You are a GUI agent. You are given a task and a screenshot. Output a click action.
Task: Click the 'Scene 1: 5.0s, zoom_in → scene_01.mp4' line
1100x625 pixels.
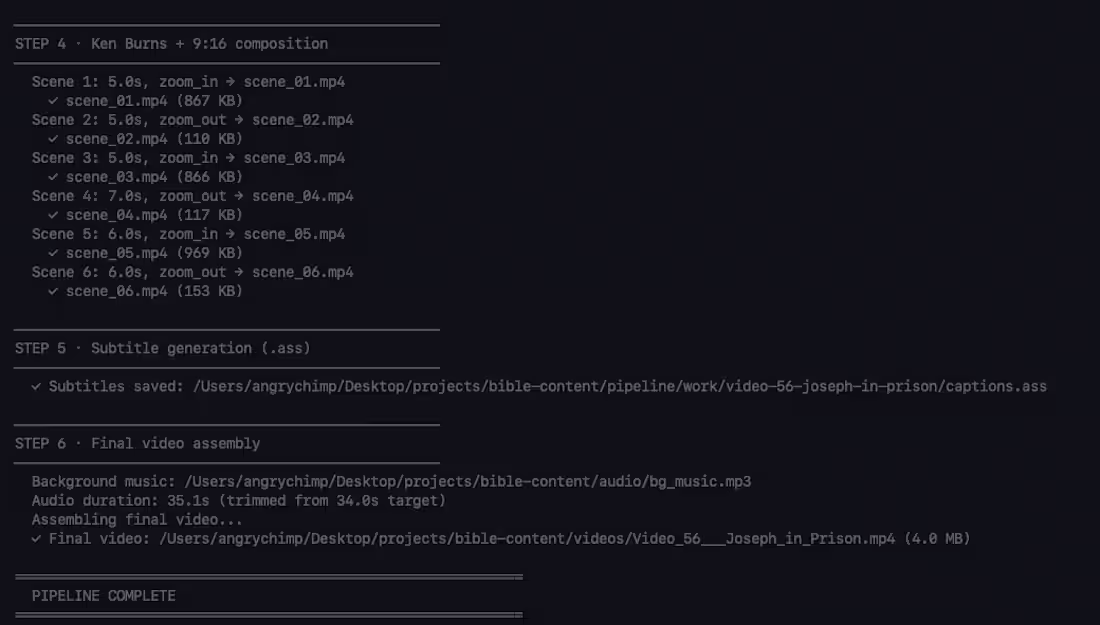tap(188, 82)
